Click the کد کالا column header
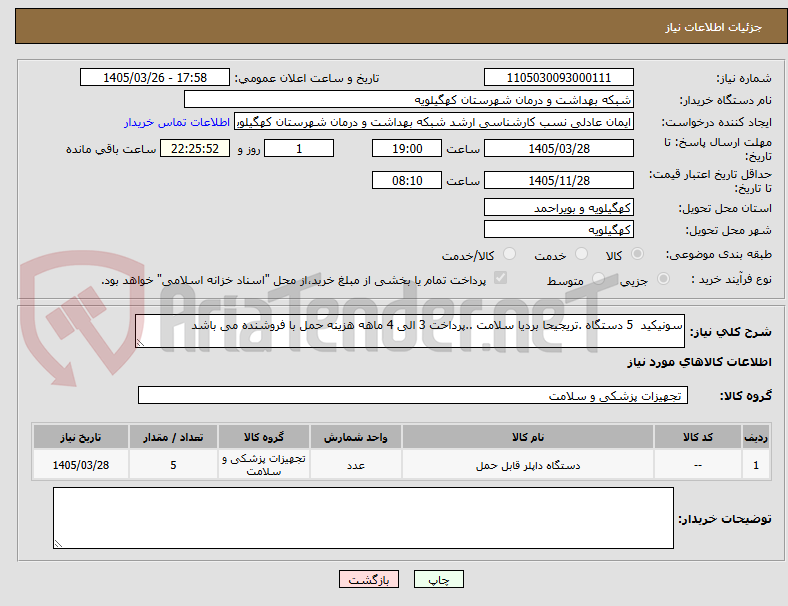 698,437
